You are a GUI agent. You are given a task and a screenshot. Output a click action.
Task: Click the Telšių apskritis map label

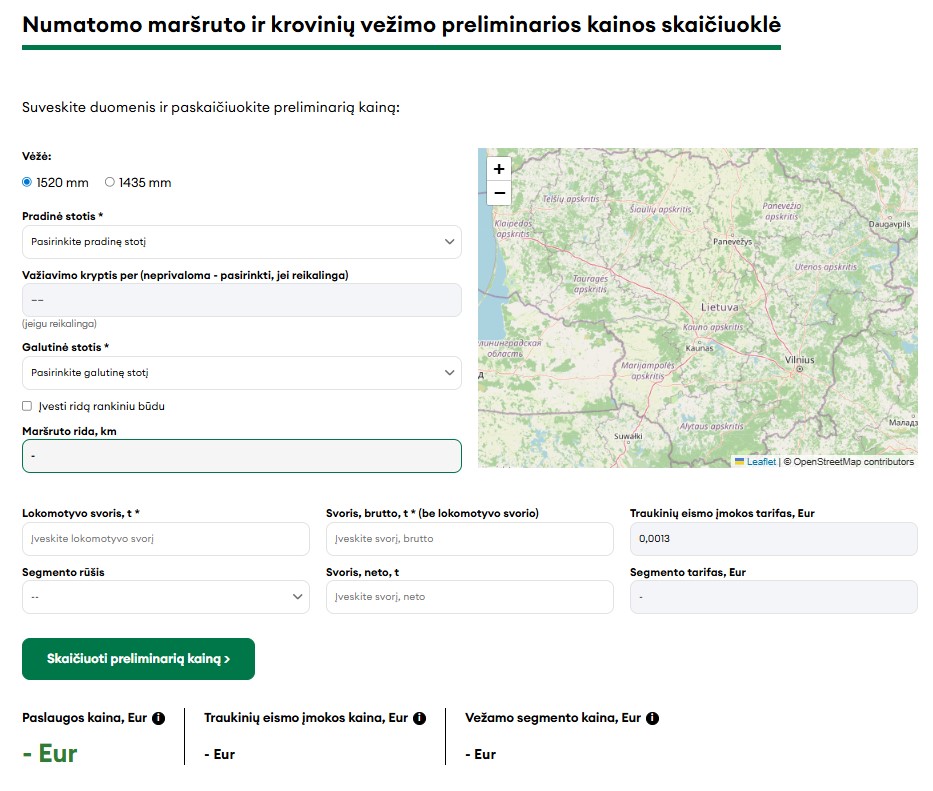click(571, 199)
